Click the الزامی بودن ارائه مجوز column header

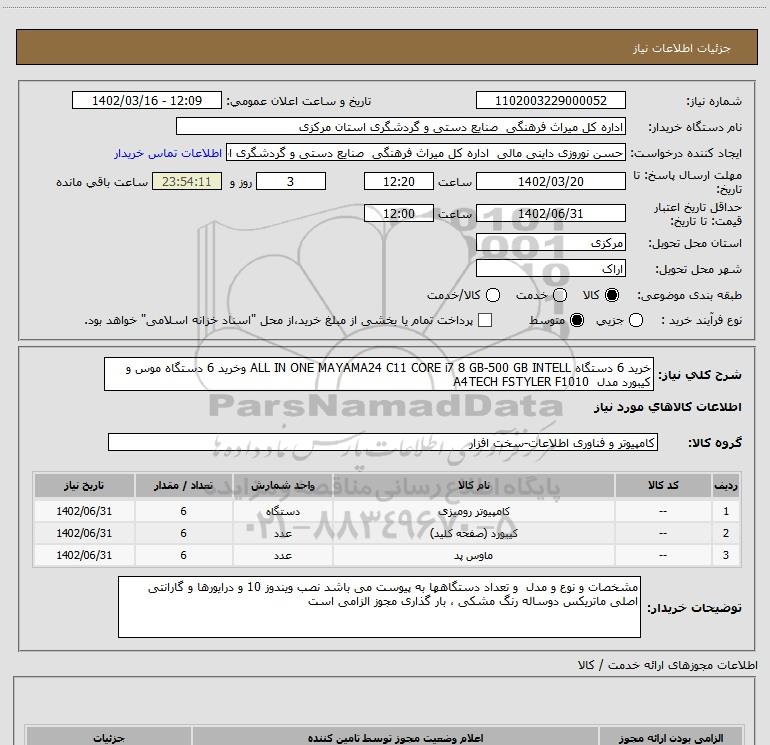(x=670, y=738)
